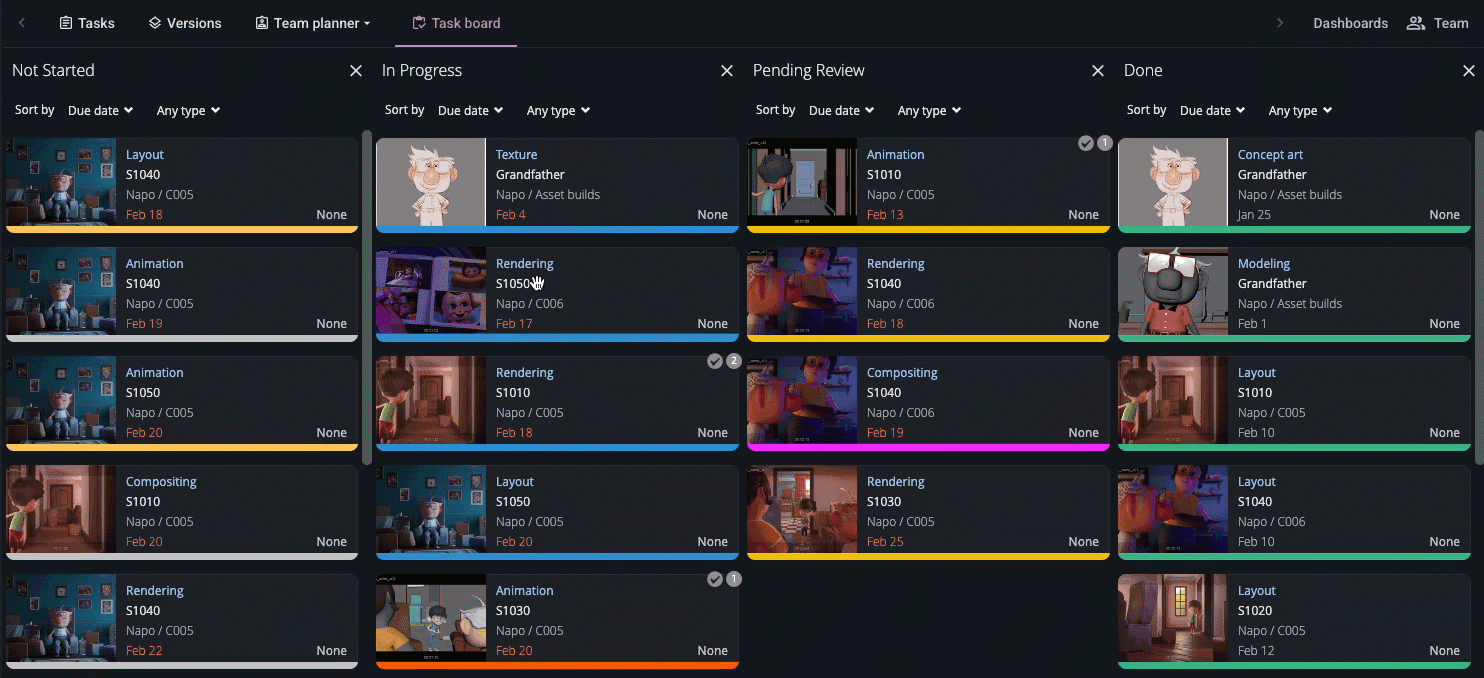Open the Any type filter in Pending Review

click(929, 110)
